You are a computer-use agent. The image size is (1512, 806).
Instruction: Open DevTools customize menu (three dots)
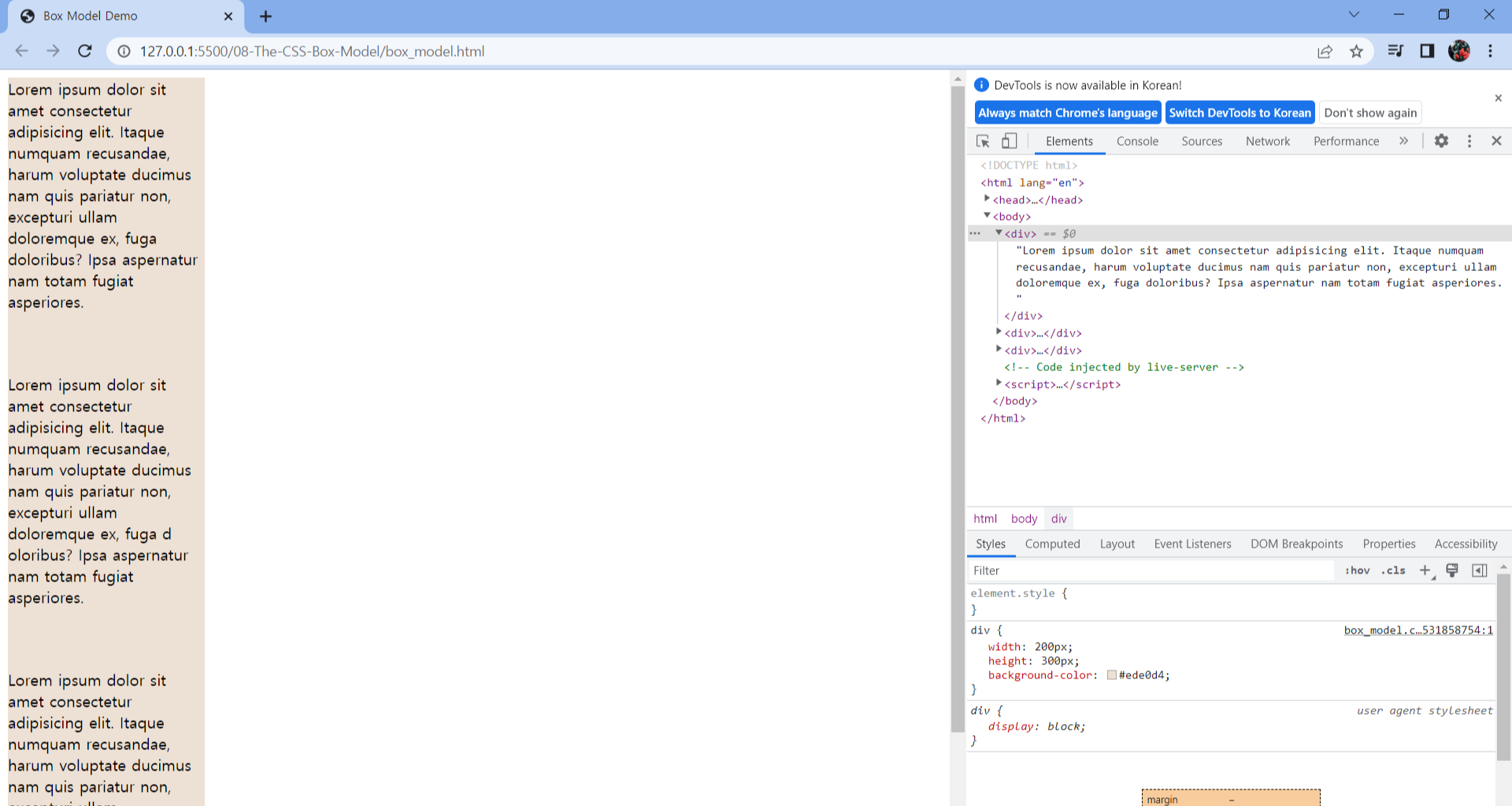(x=1469, y=141)
